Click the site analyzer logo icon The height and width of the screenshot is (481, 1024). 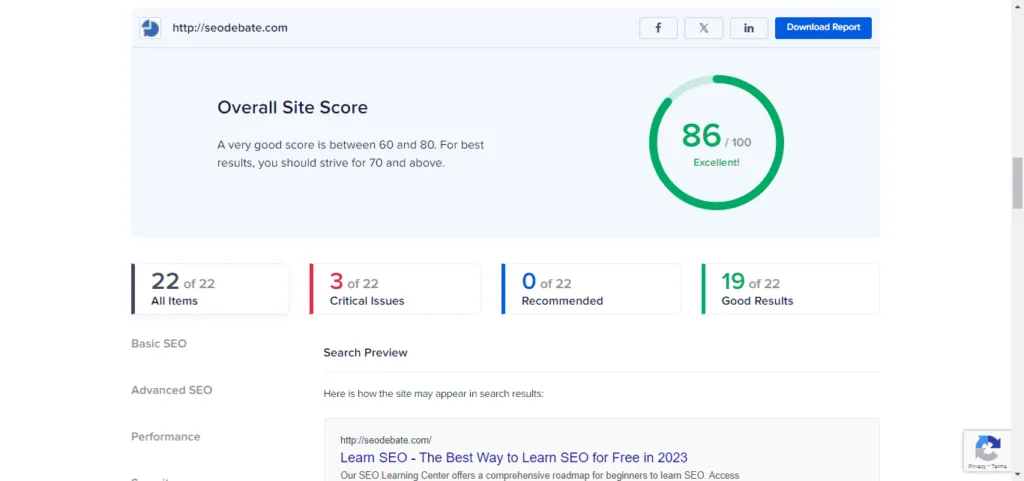pyautogui.click(x=150, y=28)
